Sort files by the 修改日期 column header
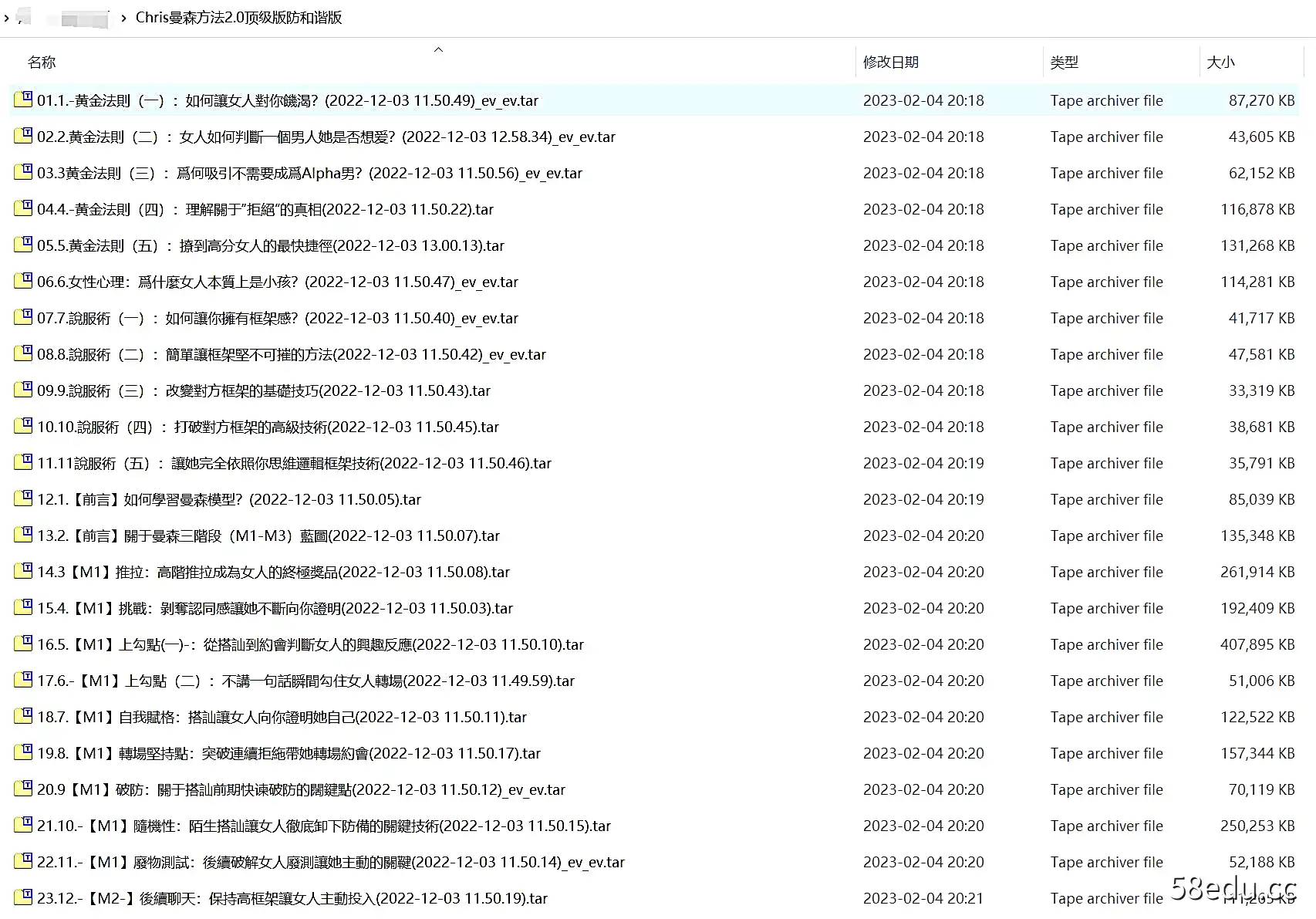 click(x=890, y=63)
